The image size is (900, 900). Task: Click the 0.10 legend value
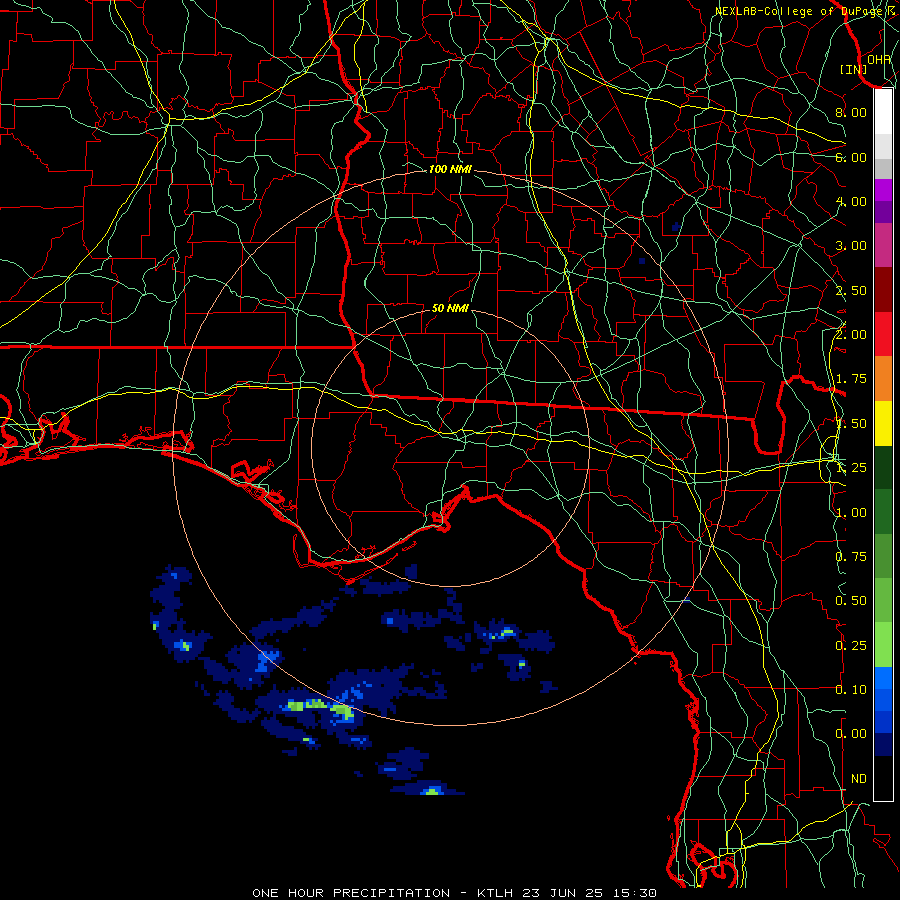tap(851, 690)
